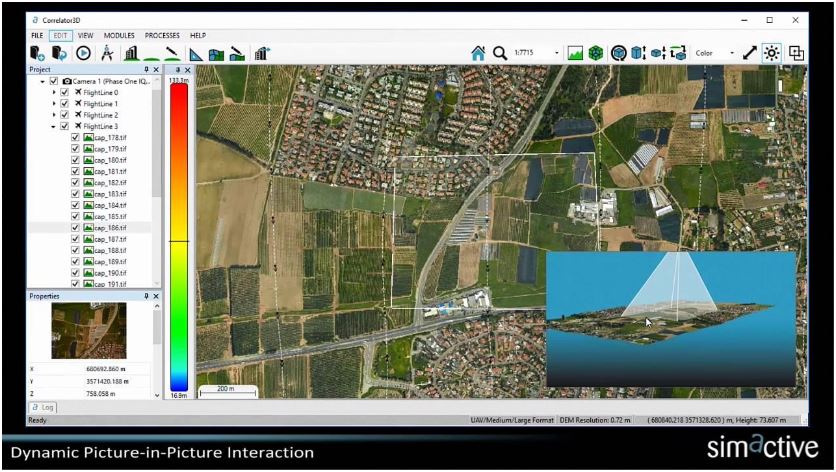Expand the FlightLine 1 tree node
Image resolution: width=836 pixels, height=472 pixels.
pyautogui.click(x=54, y=104)
